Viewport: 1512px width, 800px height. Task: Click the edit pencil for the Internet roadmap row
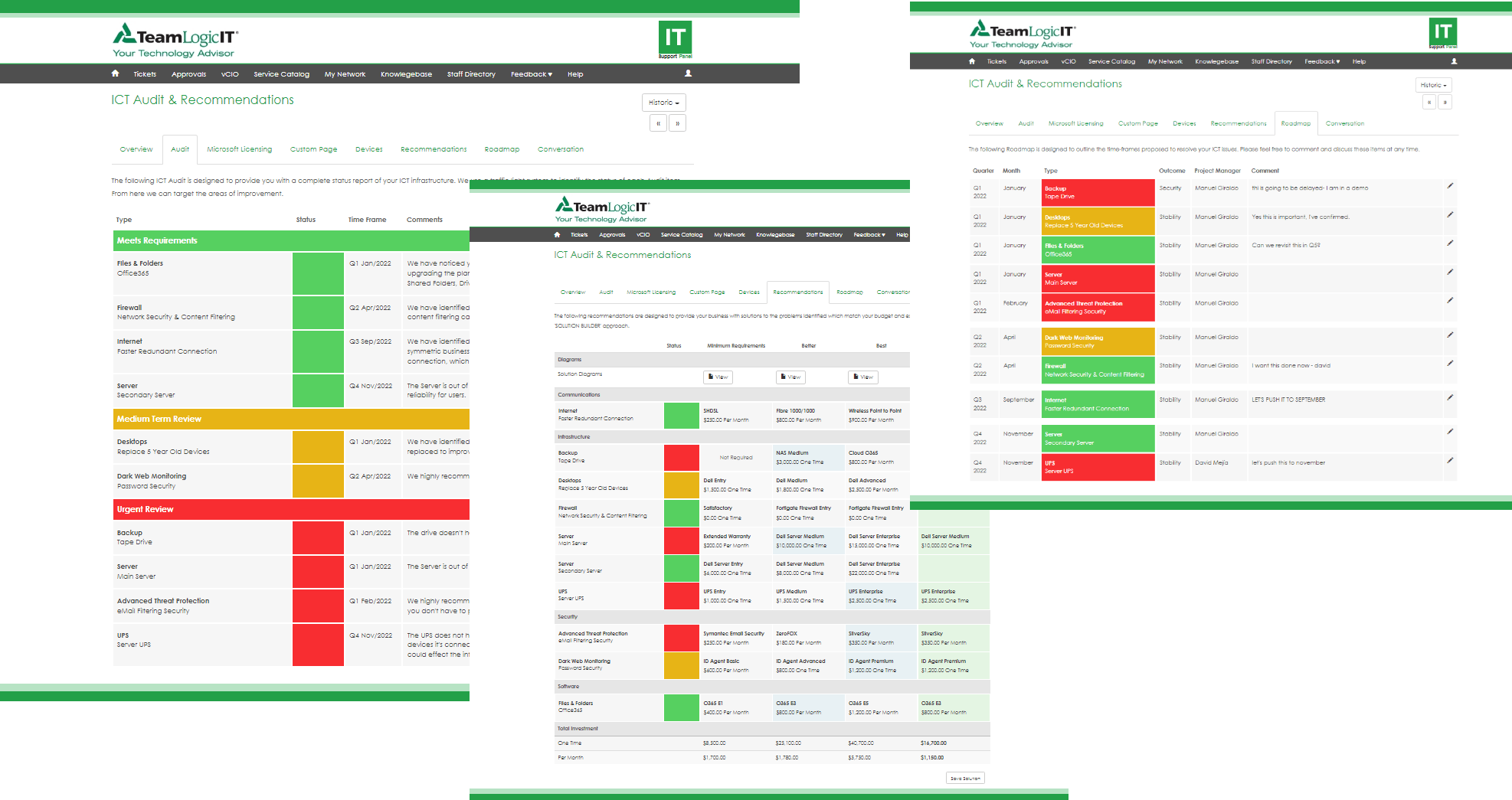coord(1450,398)
